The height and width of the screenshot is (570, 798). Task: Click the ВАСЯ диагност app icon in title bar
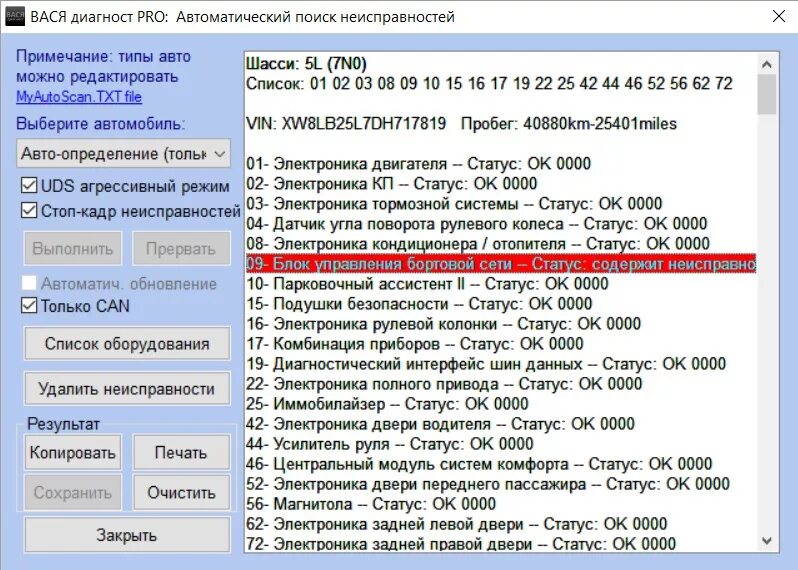15,16
